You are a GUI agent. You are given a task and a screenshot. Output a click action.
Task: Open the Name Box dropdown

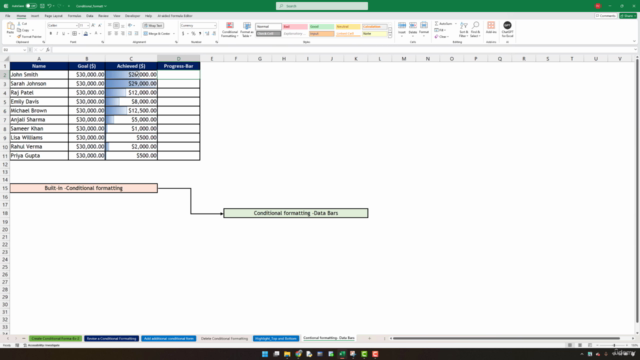point(24,50)
